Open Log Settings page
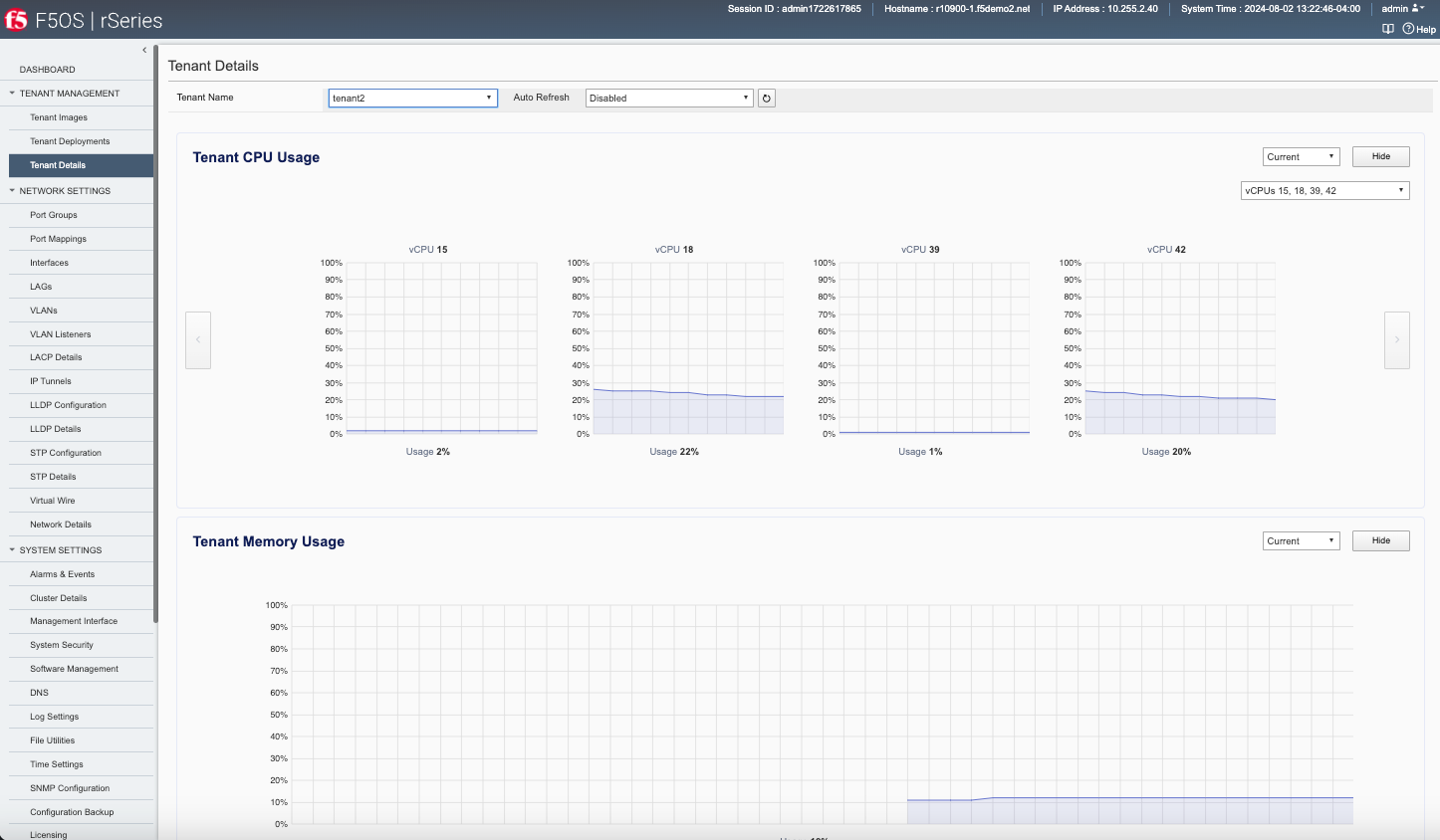The width and height of the screenshot is (1440, 840). pos(81,717)
